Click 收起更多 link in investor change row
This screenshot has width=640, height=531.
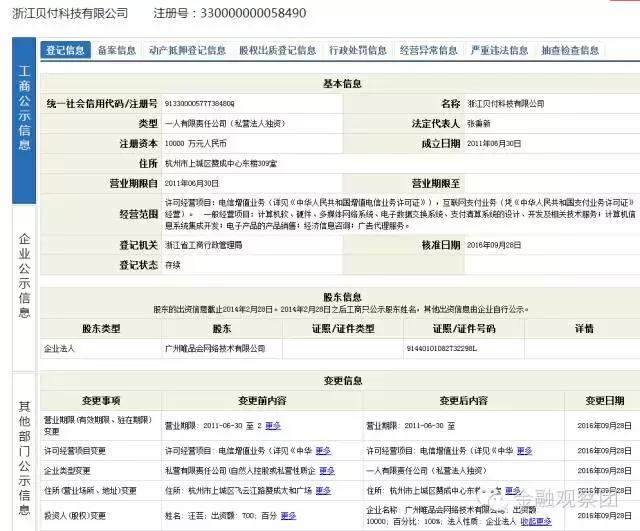536,521
